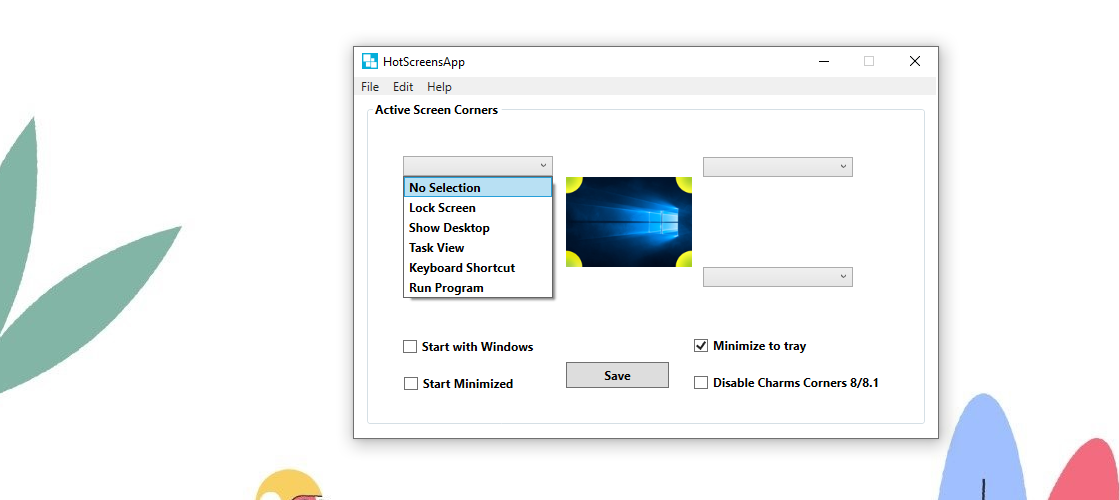The image size is (1119, 500).
Task: Open the Edit menu
Action: click(x=403, y=87)
